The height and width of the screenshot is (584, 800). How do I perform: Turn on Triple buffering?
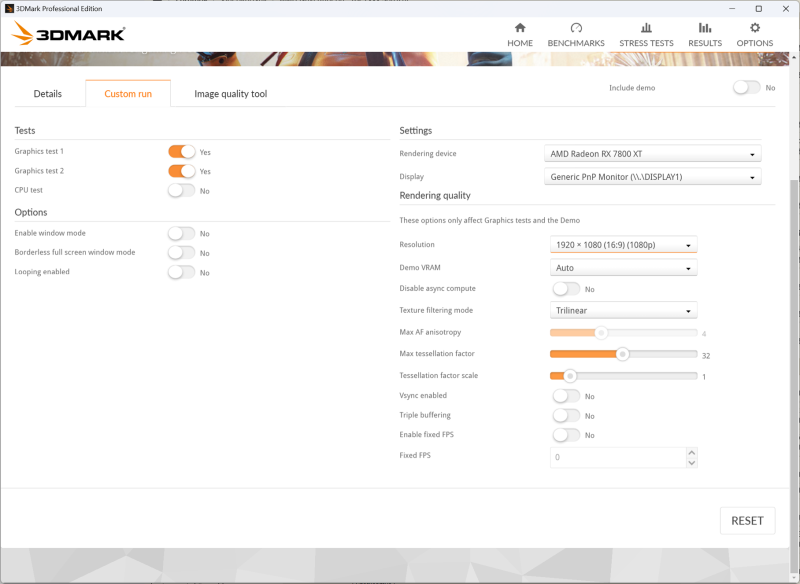pos(566,415)
